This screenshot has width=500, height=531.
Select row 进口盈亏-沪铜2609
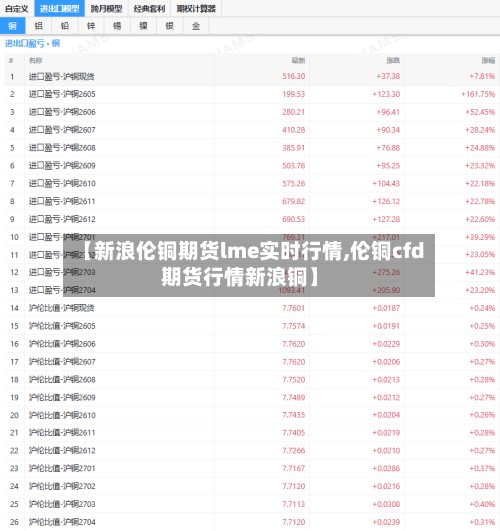tap(252, 166)
